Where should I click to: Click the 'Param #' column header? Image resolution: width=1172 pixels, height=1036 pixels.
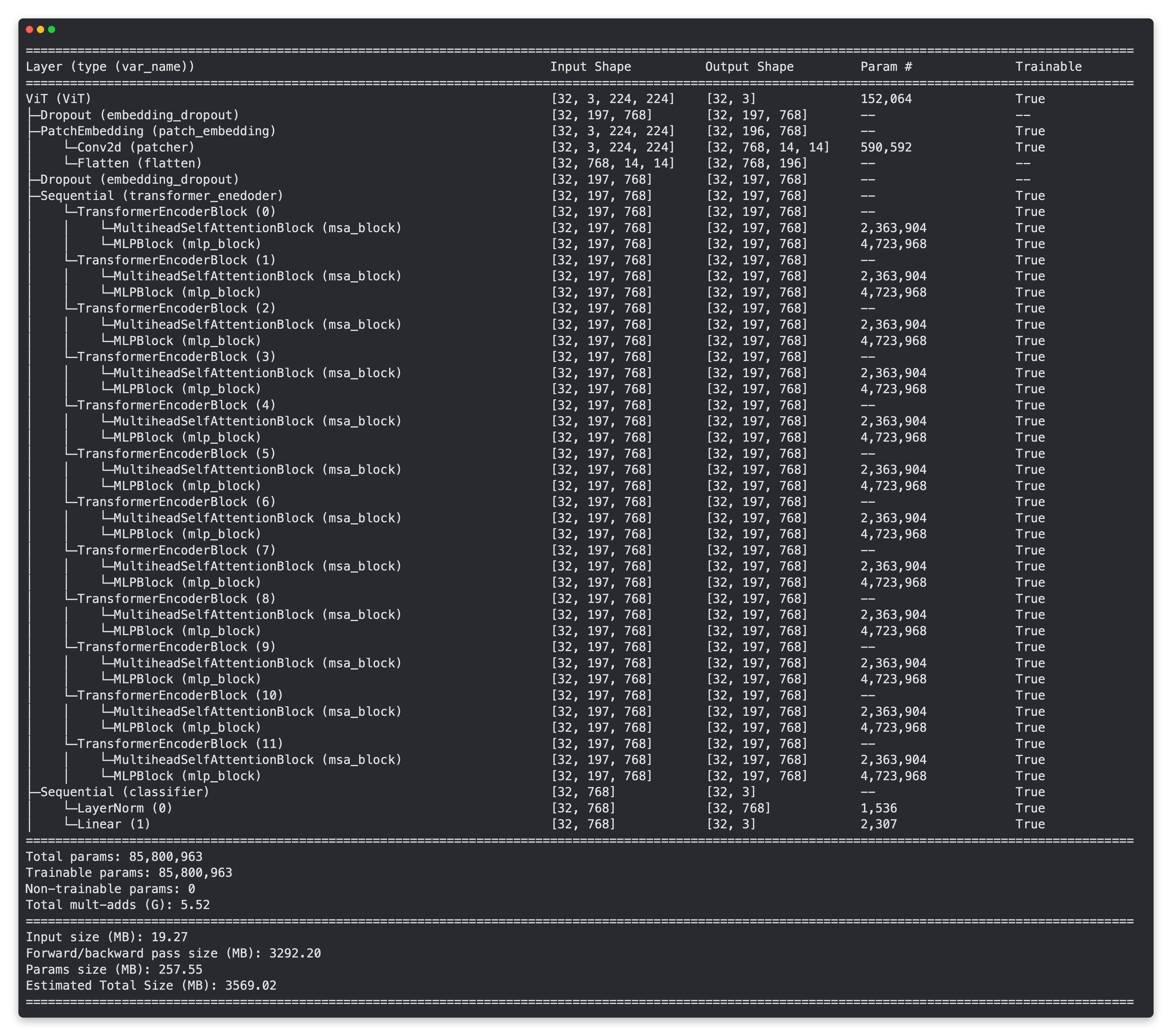[885, 67]
